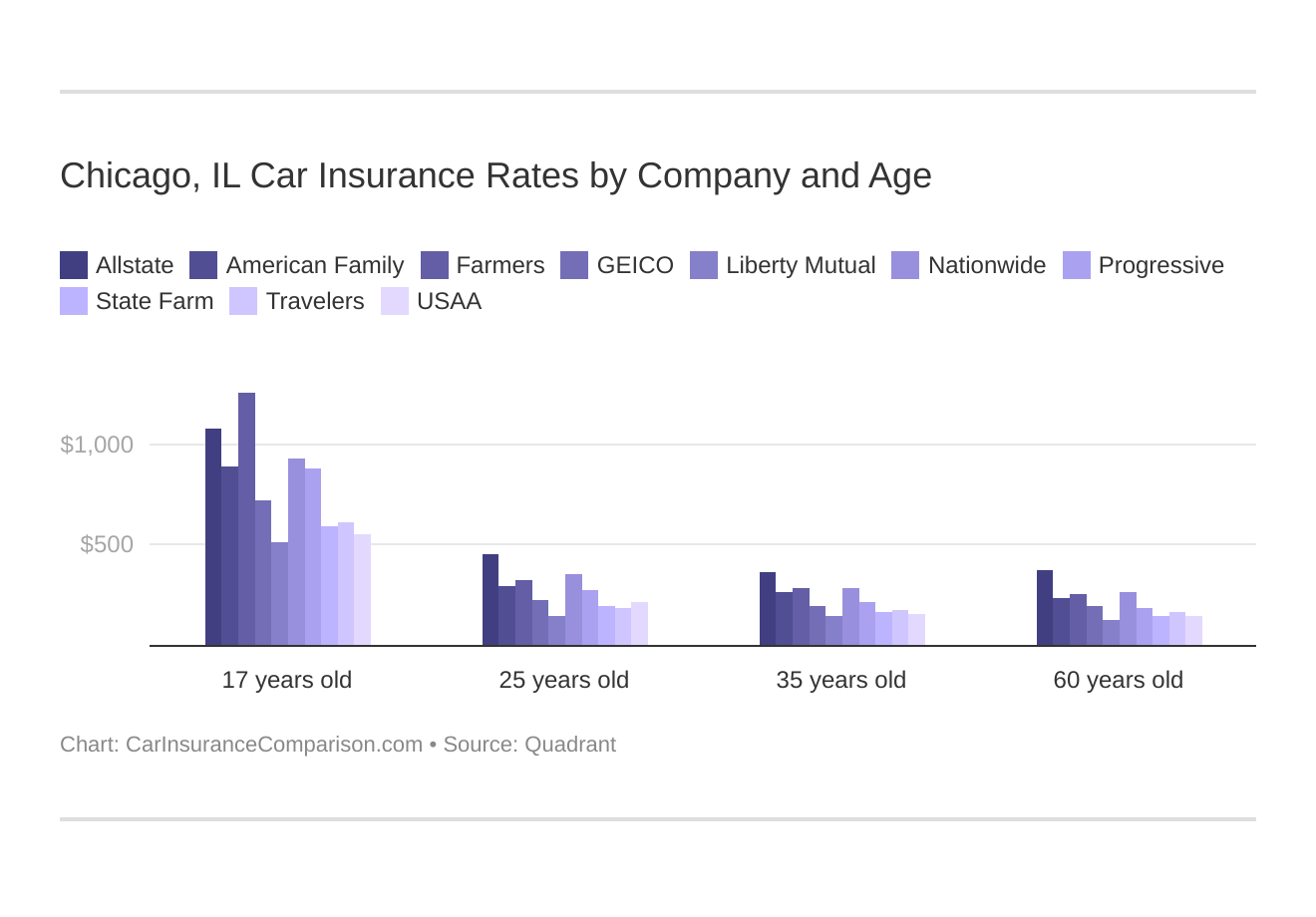This screenshot has height=917, width=1316.
Task: Click the American Family legend swatch
Action: 203,265
